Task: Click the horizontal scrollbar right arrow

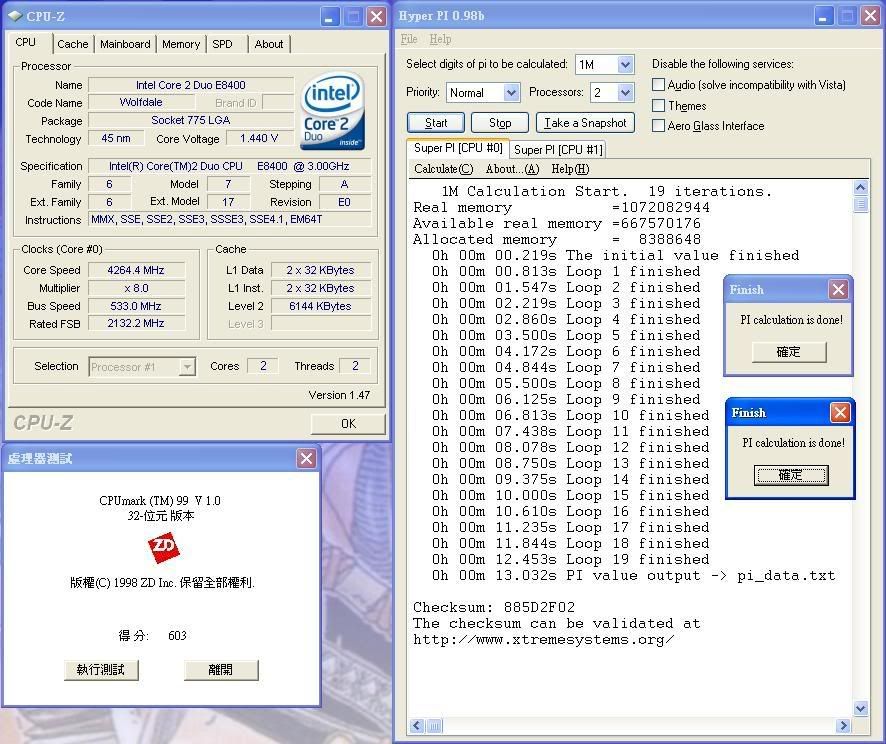Action: coord(843,725)
